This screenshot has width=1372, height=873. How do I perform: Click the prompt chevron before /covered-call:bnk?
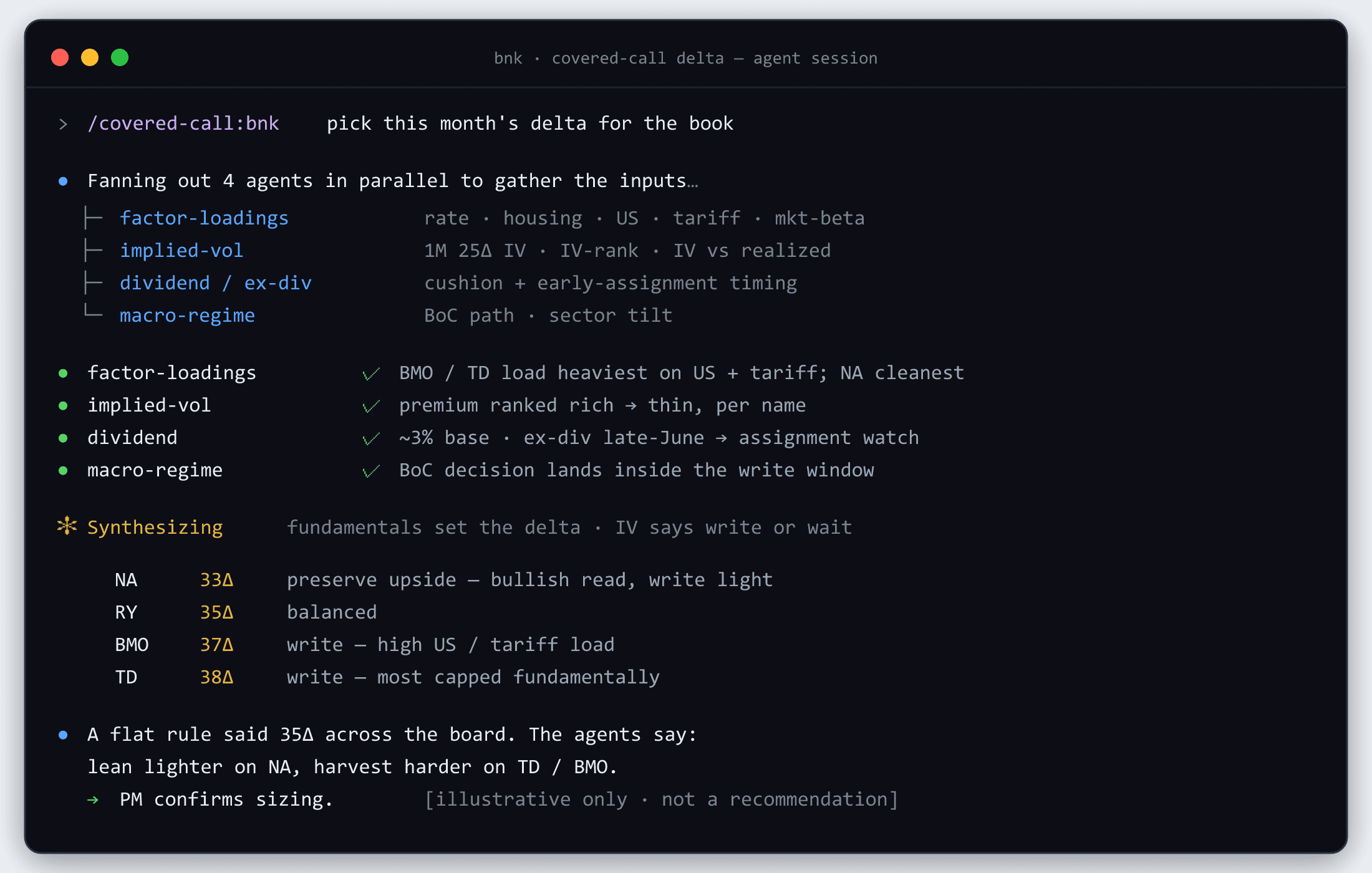click(63, 124)
